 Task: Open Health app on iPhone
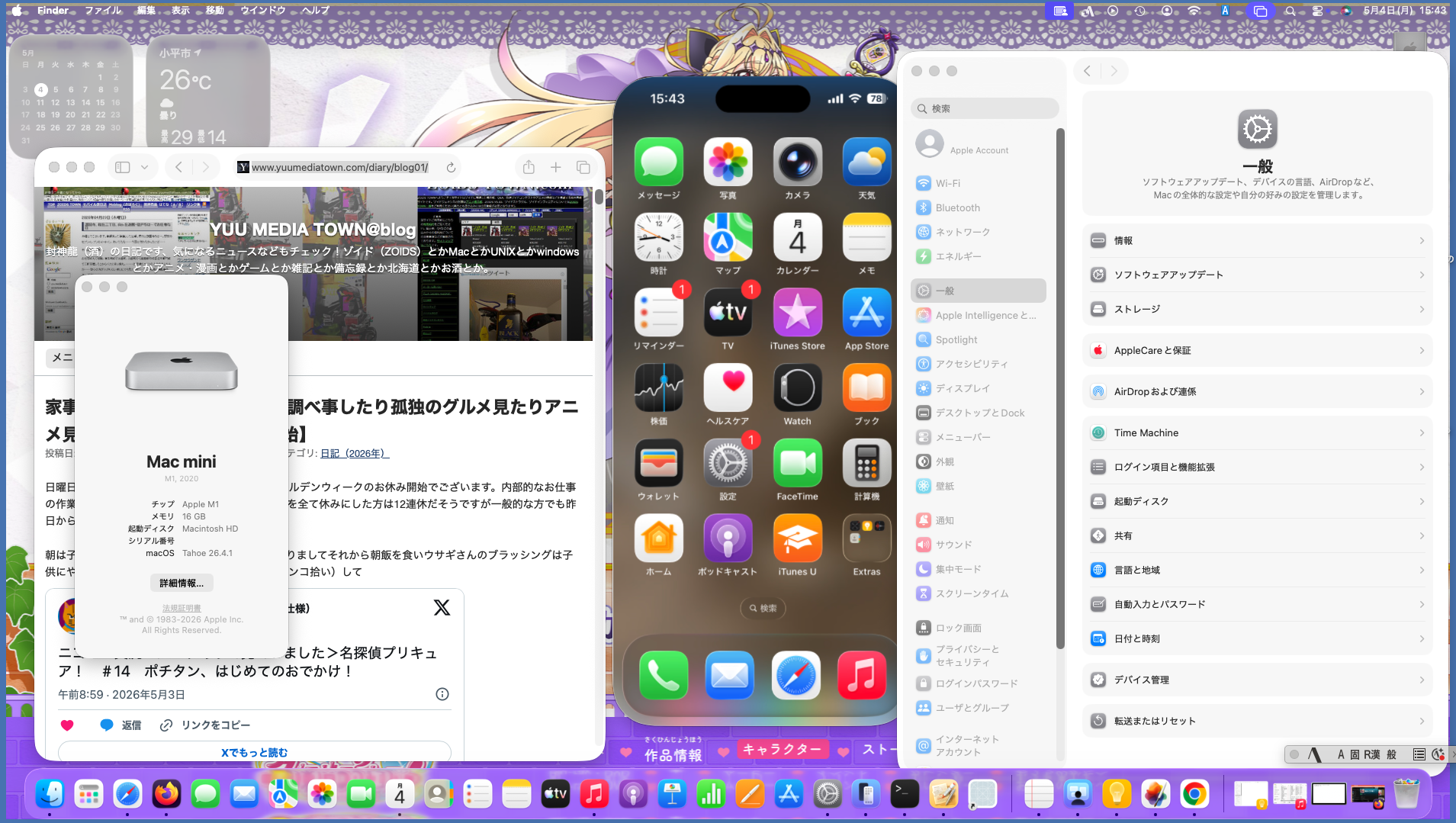[728, 387]
